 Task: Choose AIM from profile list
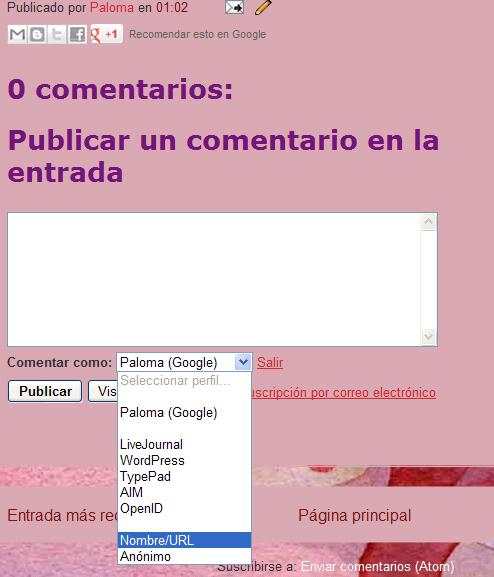(x=184, y=492)
